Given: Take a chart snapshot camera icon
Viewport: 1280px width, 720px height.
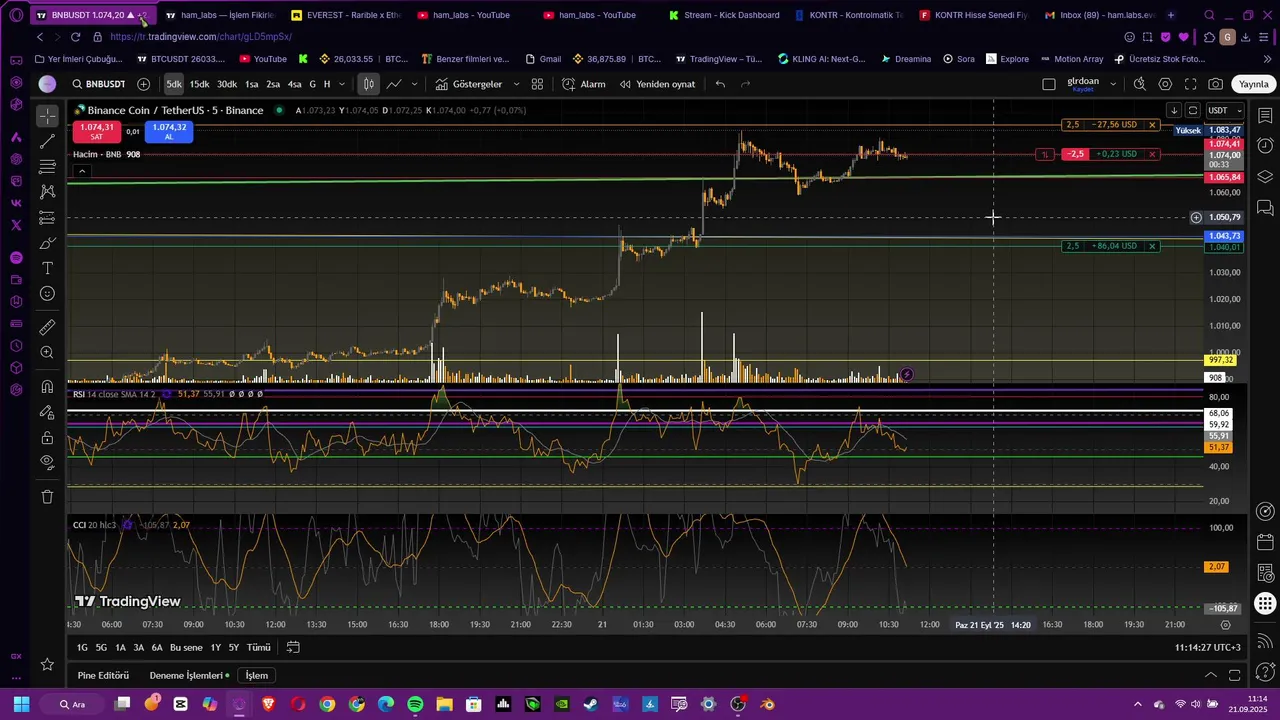Looking at the screenshot, I should click(x=1215, y=84).
